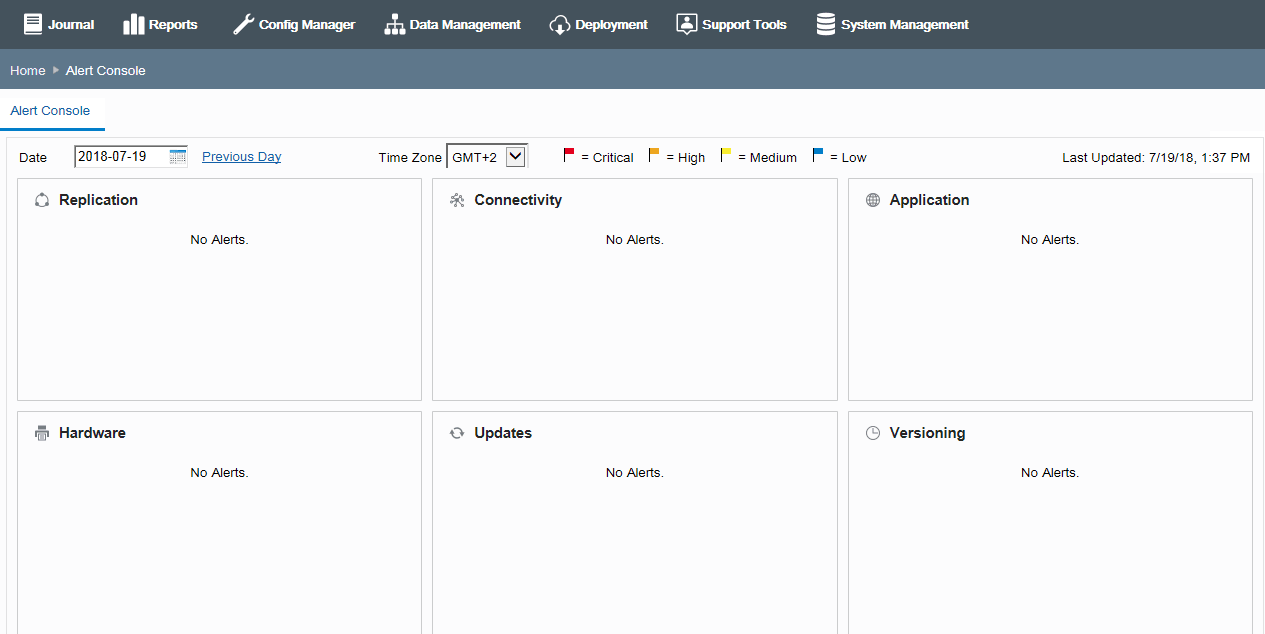
Task: Expand the Time Zone GMT+2 dropdown
Action: pos(487,157)
